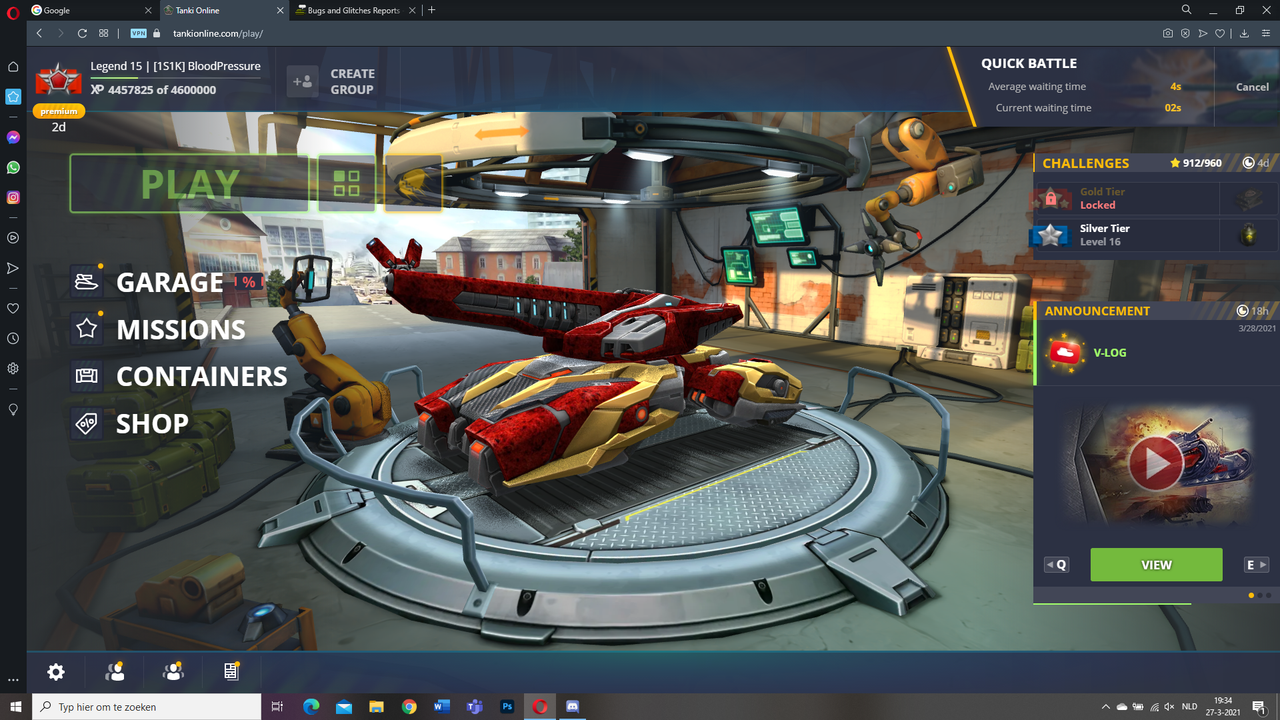This screenshot has height=720, width=1280.
Task: Open Opera downloads icon
Action: (1245, 33)
